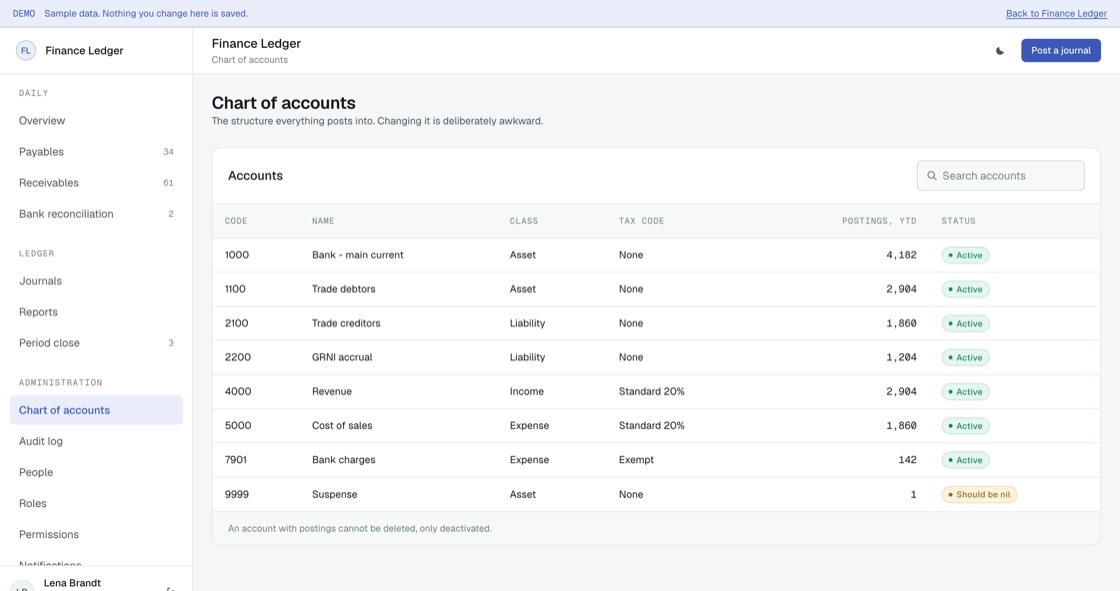This screenshot has height=591, width=1120.
Task: Click the FL logo avatar in the sidebar
Action: click(26, 51)
